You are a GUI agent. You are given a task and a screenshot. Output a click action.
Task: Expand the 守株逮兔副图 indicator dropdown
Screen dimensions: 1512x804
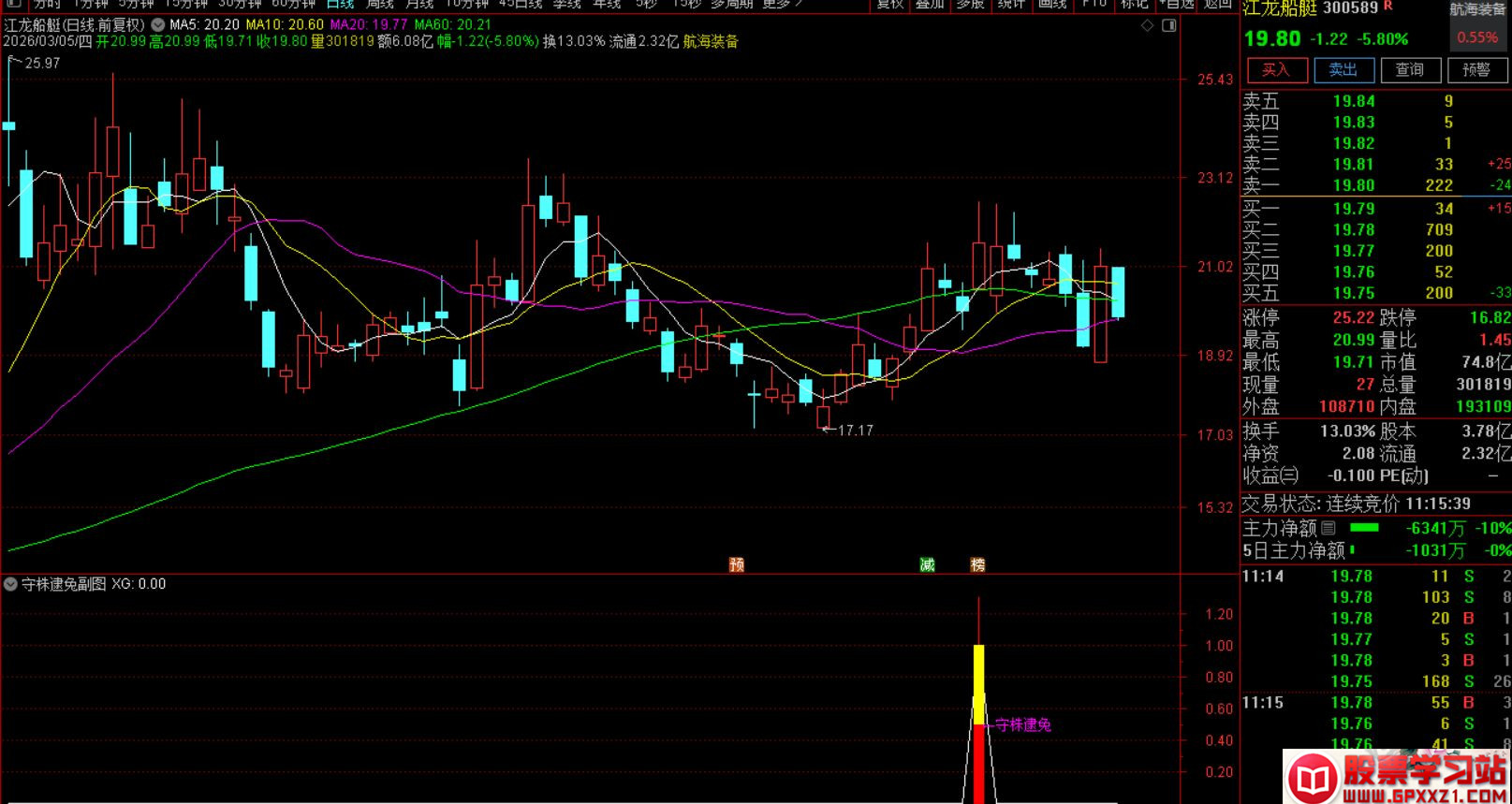[x=10, y=584]
